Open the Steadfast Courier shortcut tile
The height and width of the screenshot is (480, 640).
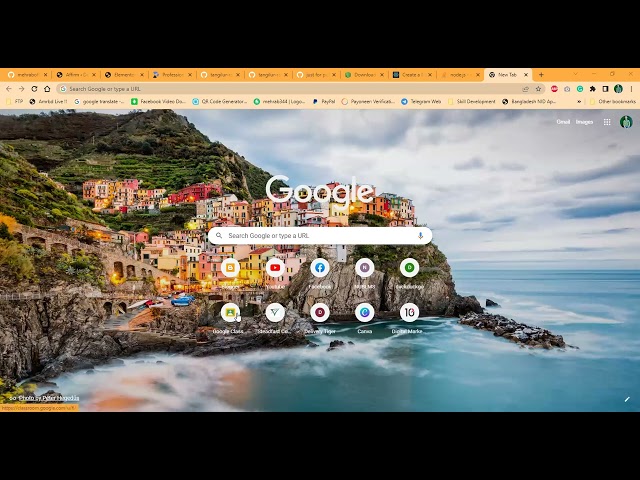[x=275, y=313]
